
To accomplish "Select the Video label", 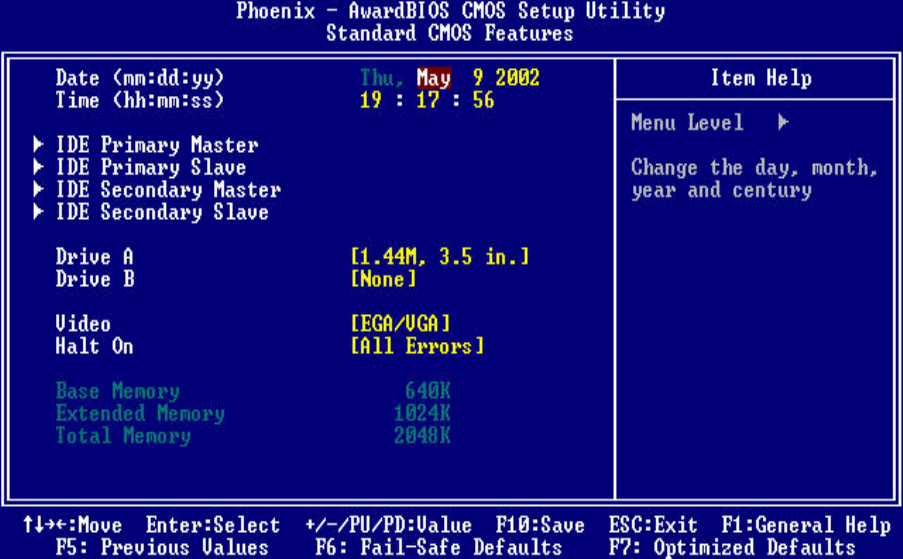I will click(x=83, y=324).
